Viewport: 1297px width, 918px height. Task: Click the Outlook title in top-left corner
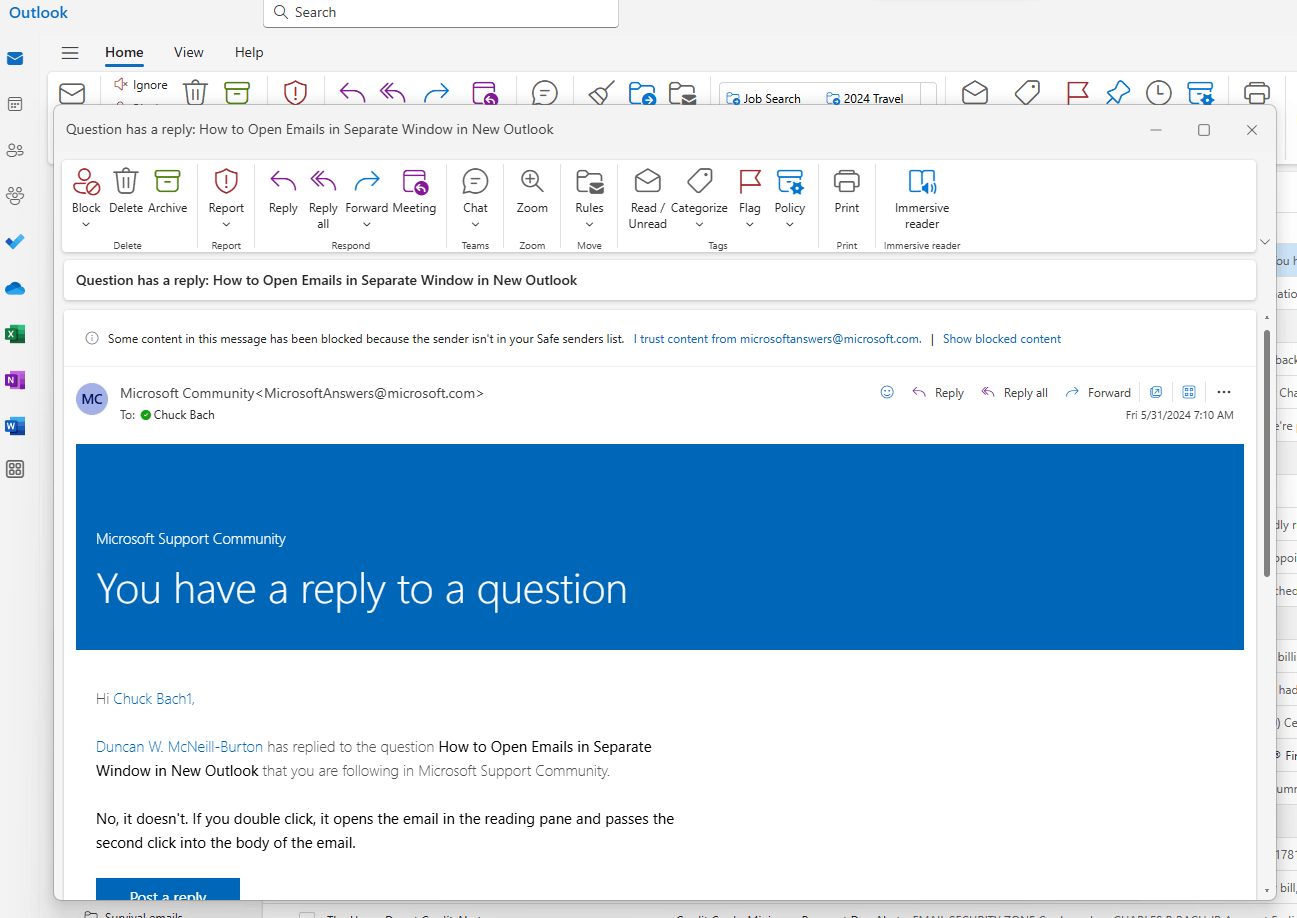click(x=39, y=12)
